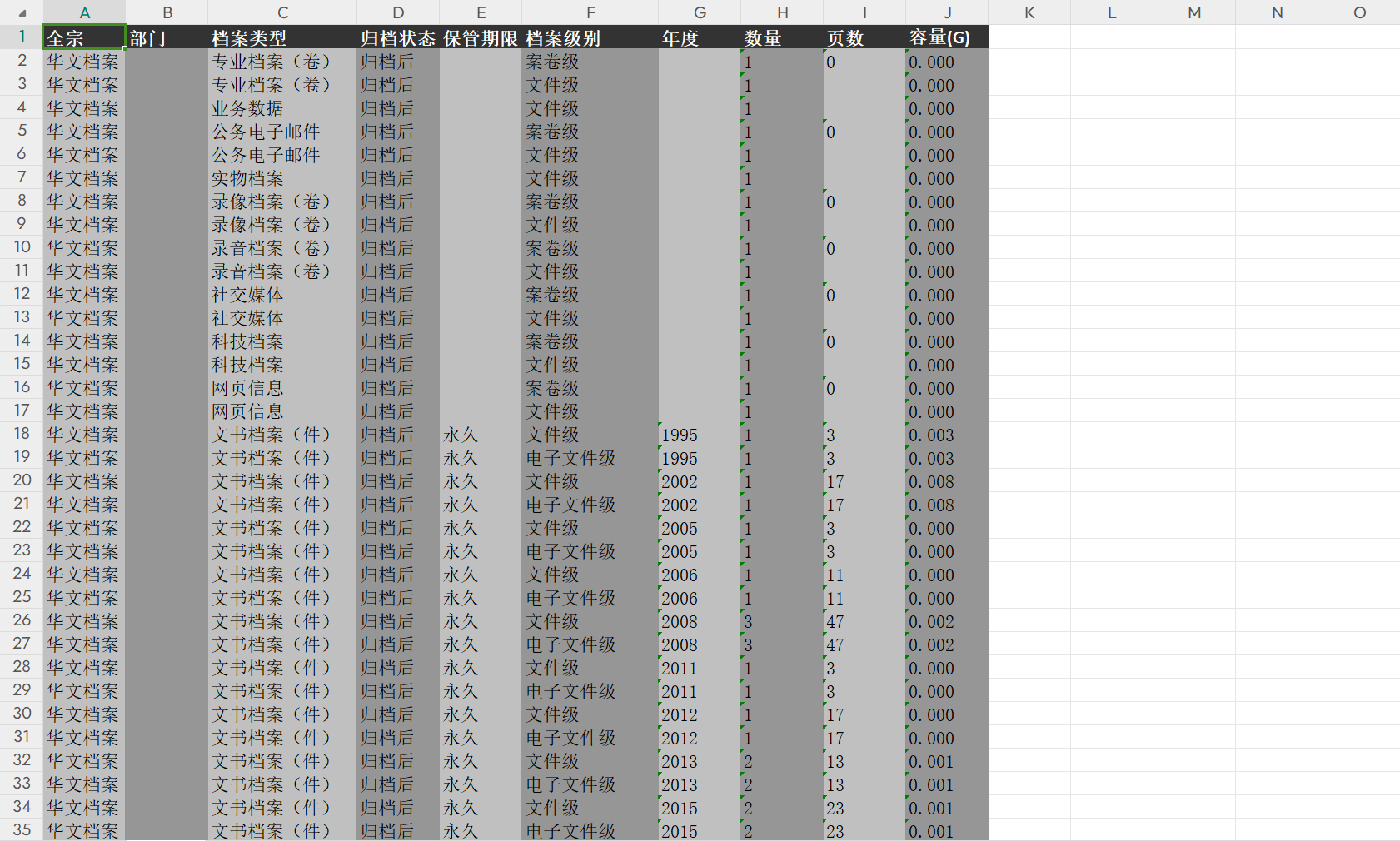Viewport: 1400px width, 841px height.
Task: Click capacity 0.008 cell in row 20
Action: (947, 481)
